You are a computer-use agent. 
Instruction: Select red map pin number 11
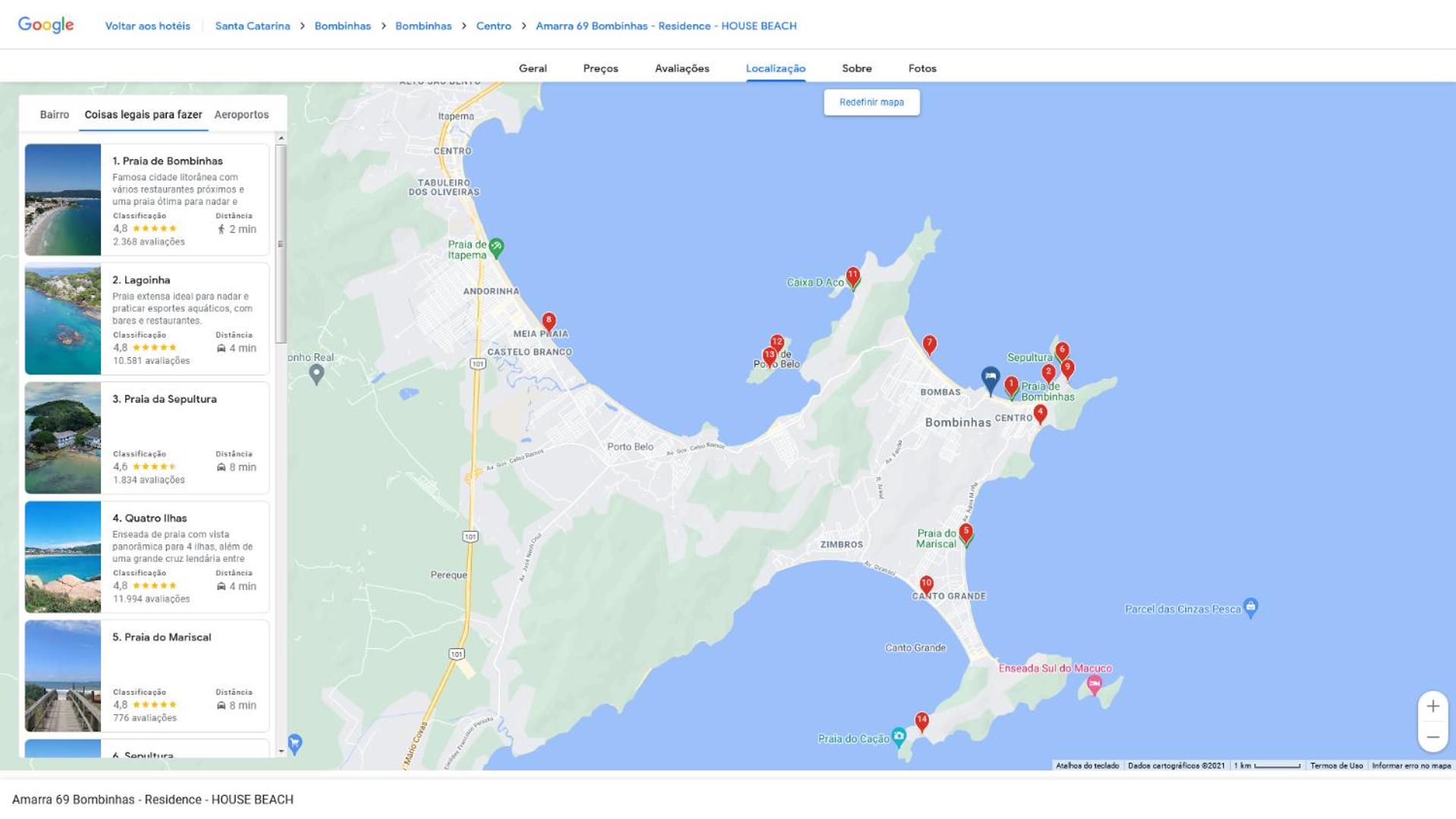coord(853,277)
